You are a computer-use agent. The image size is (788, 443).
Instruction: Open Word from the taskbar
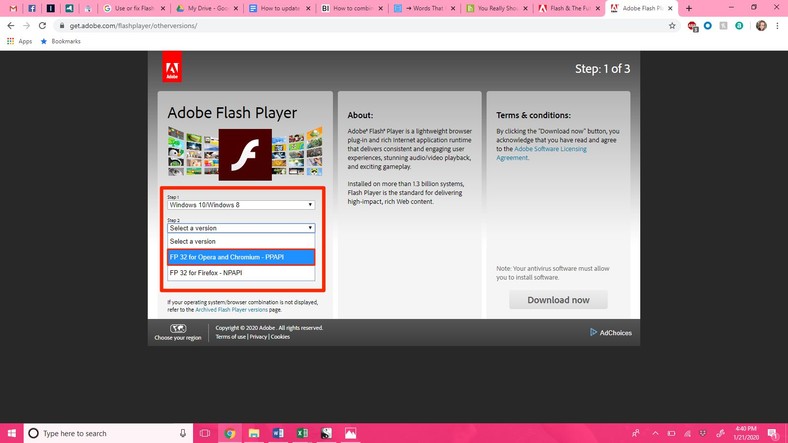[x=278, y=433]
